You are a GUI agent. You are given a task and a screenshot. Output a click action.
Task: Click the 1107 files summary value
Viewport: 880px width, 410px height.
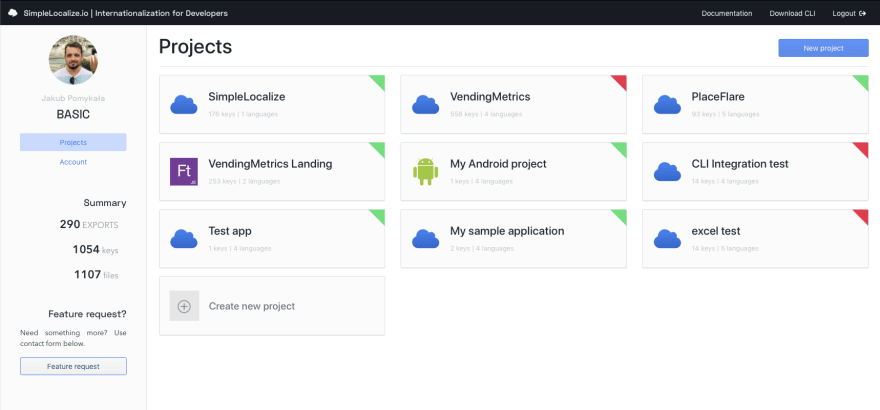click(97, 275)
